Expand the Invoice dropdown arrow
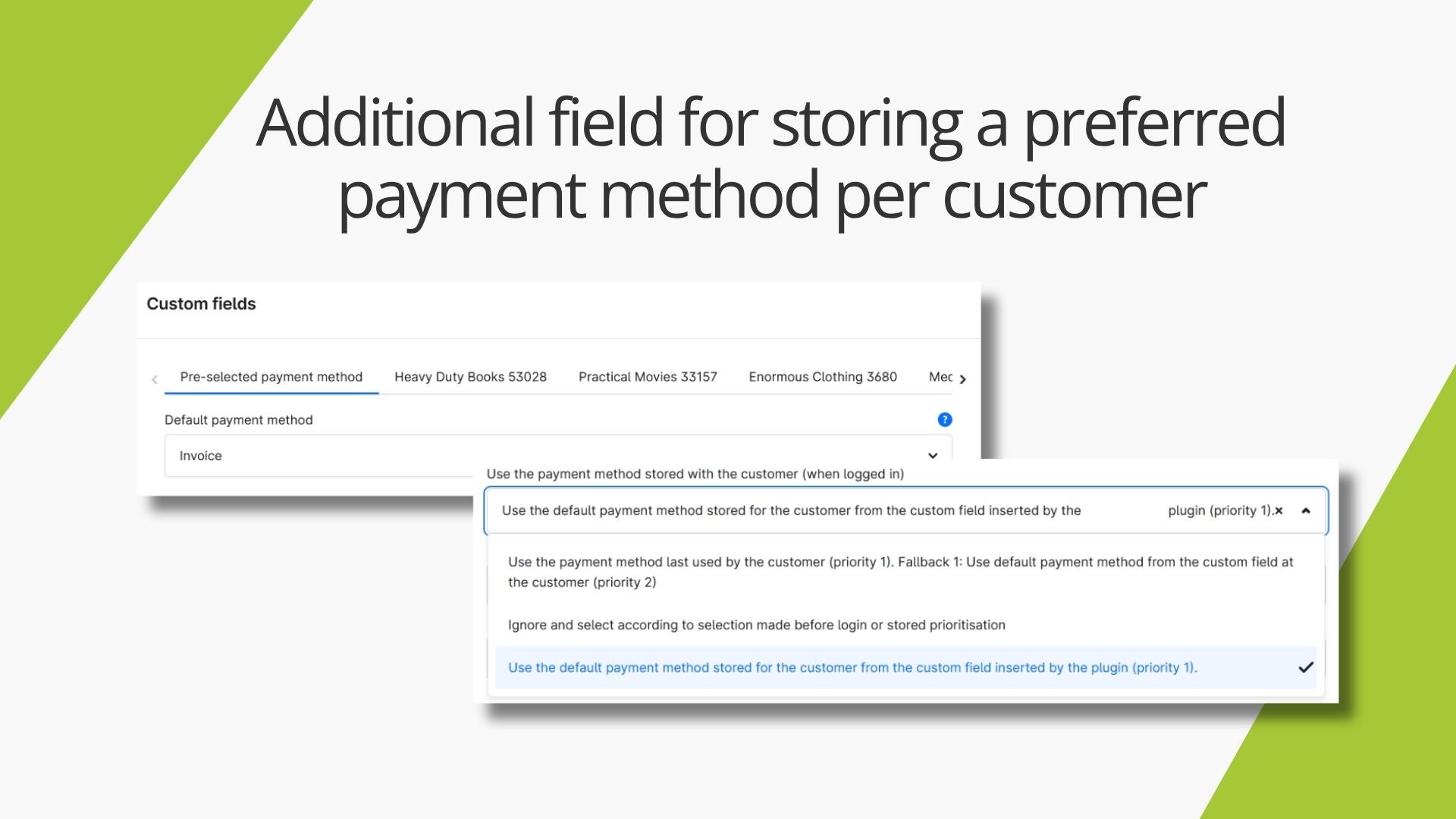1456x819 pixels. click(x=933, y=456)
